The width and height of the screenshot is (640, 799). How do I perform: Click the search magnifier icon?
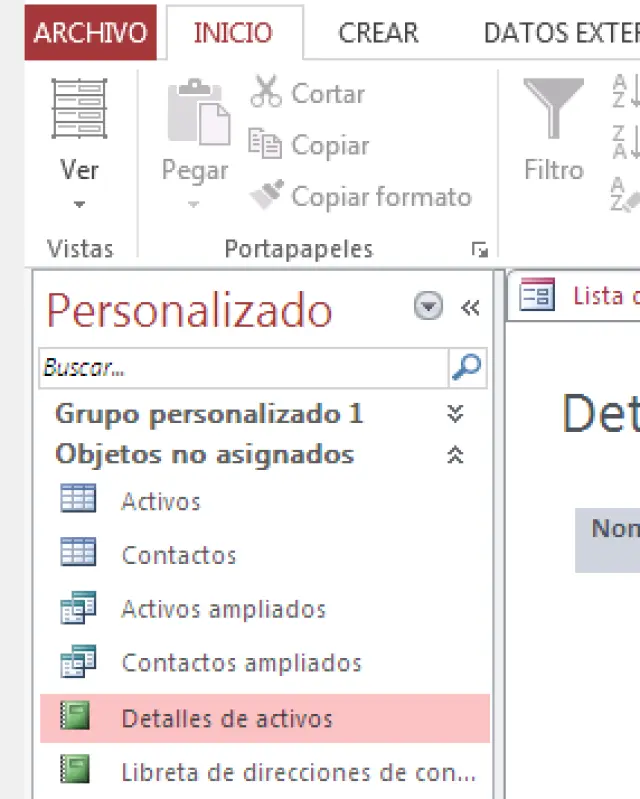point(466,367)
